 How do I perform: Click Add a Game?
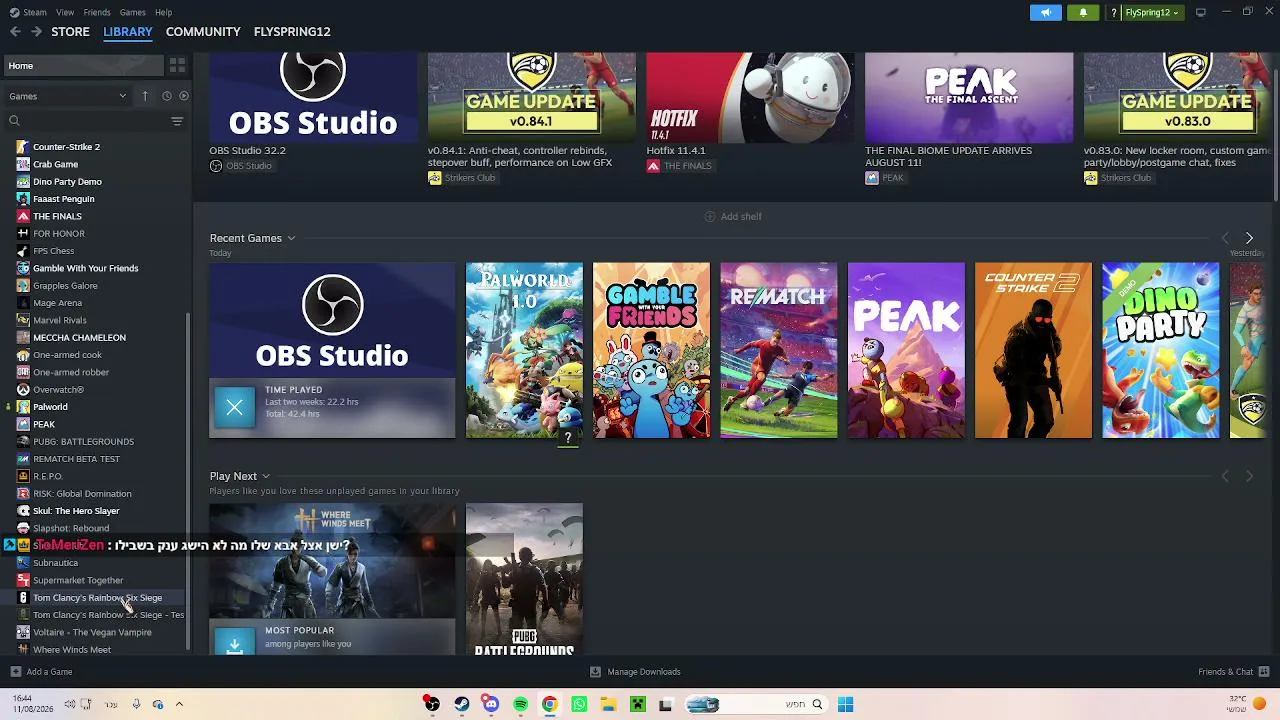41,672
